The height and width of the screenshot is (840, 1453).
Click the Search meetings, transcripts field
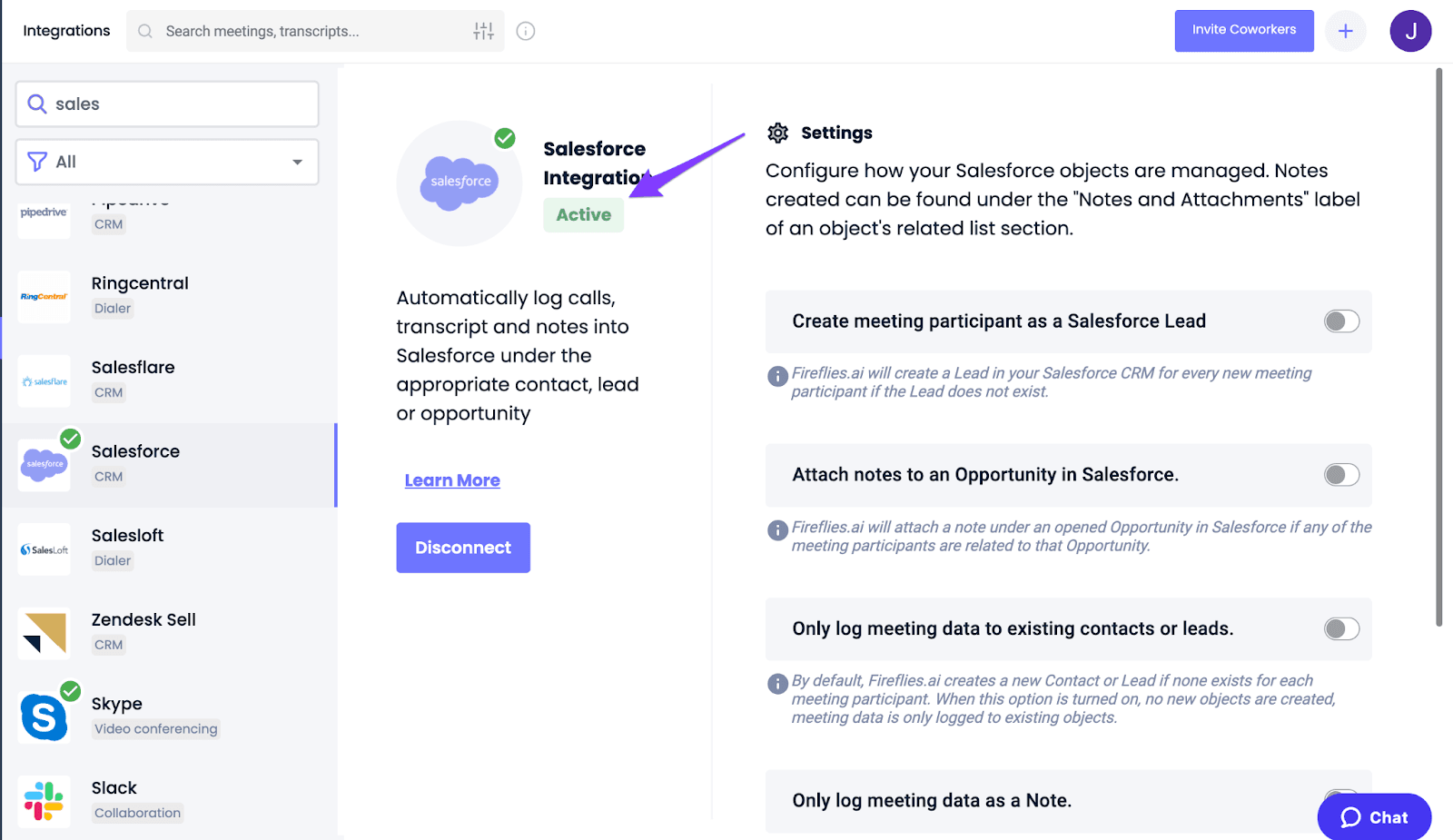[315, 31]
